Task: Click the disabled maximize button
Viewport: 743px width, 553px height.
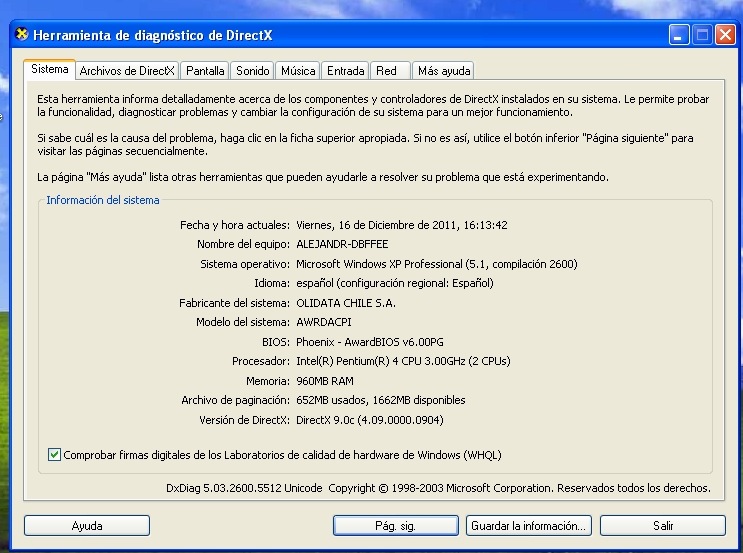Action: [702, 35]
